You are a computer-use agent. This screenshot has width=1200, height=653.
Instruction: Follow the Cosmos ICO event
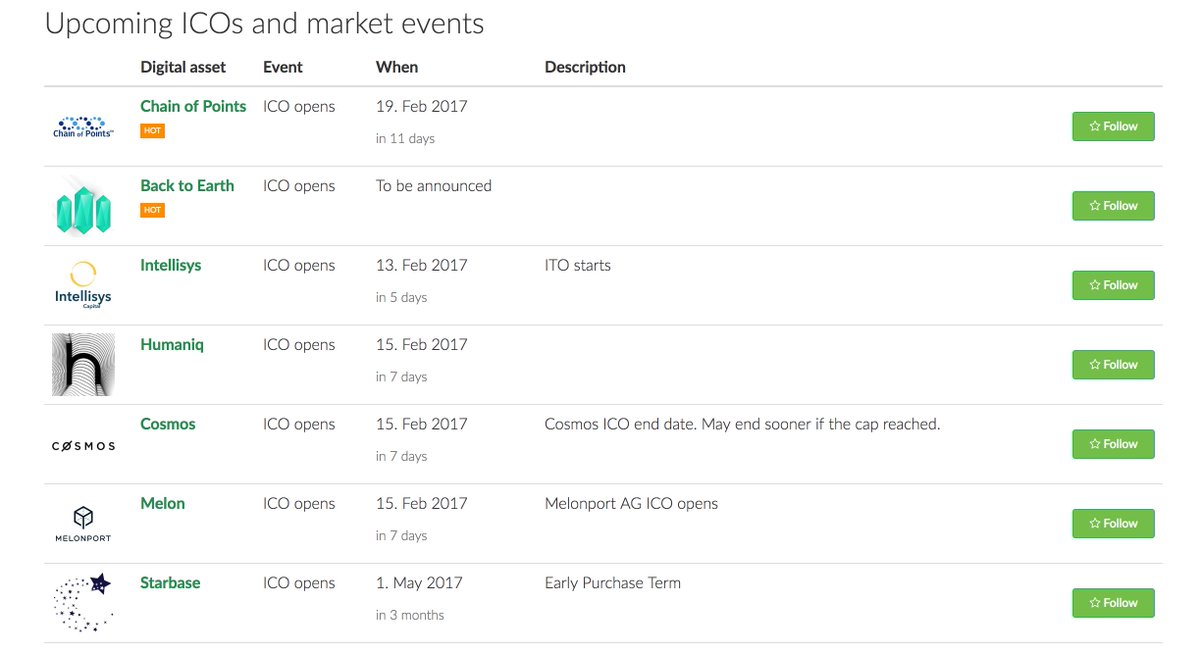click(1113, 444)
